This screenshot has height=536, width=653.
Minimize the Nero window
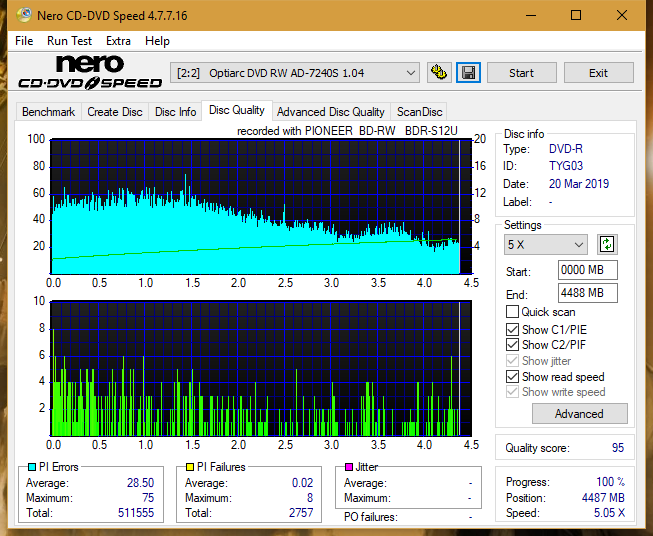click(531, 15)
